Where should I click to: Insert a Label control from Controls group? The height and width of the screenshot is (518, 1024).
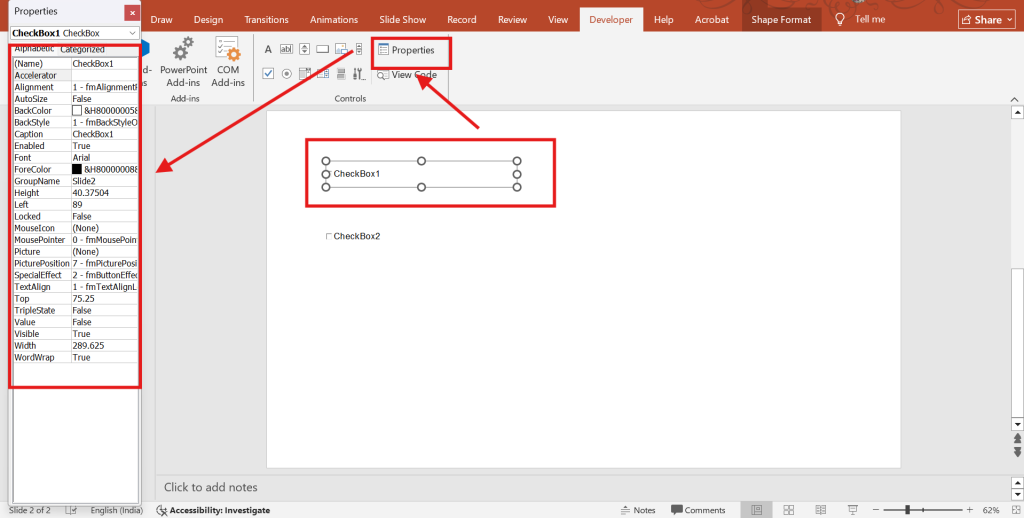coord(268,49)
